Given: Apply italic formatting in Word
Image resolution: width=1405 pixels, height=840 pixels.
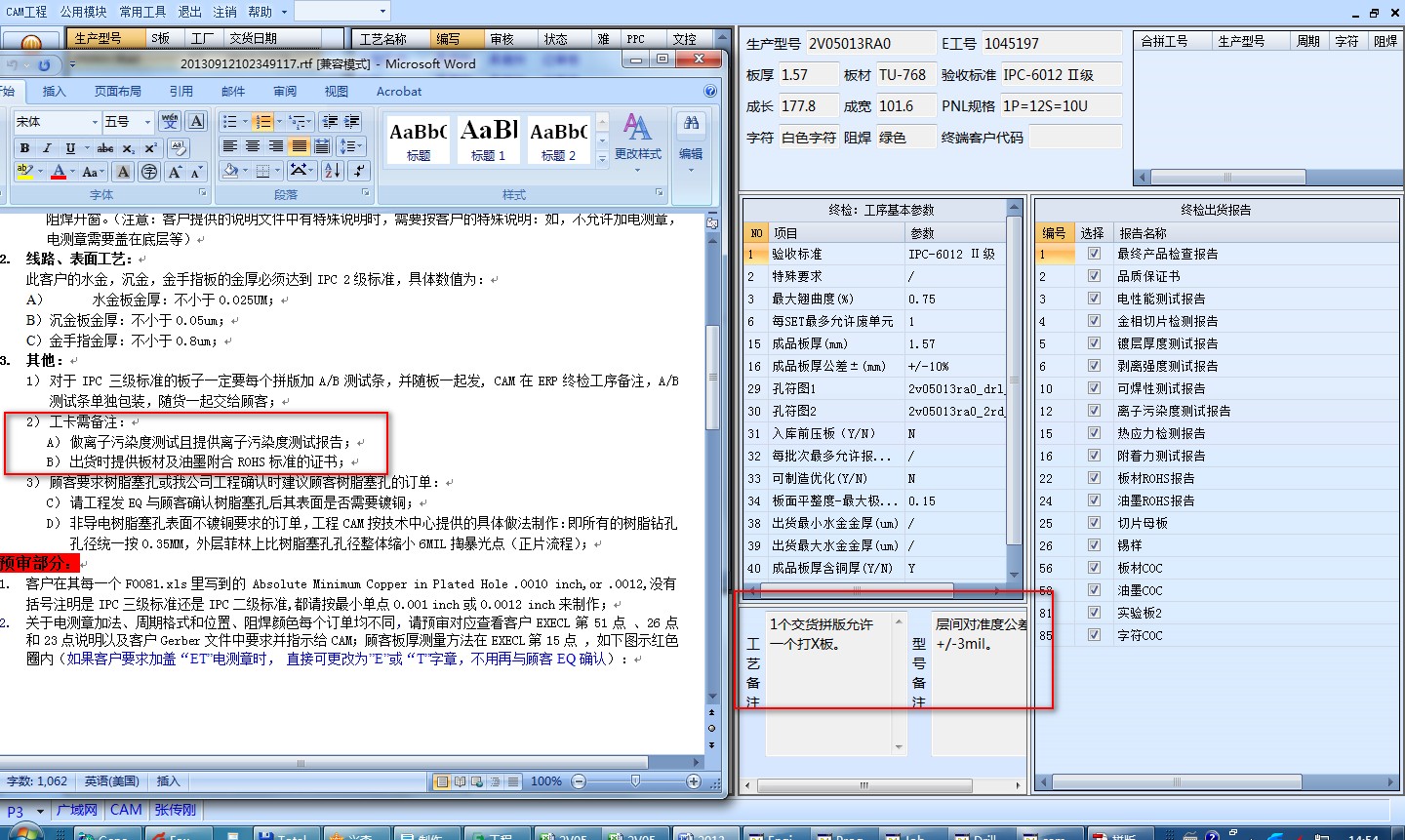Looking at the screenshot, I should coord(47,148).
